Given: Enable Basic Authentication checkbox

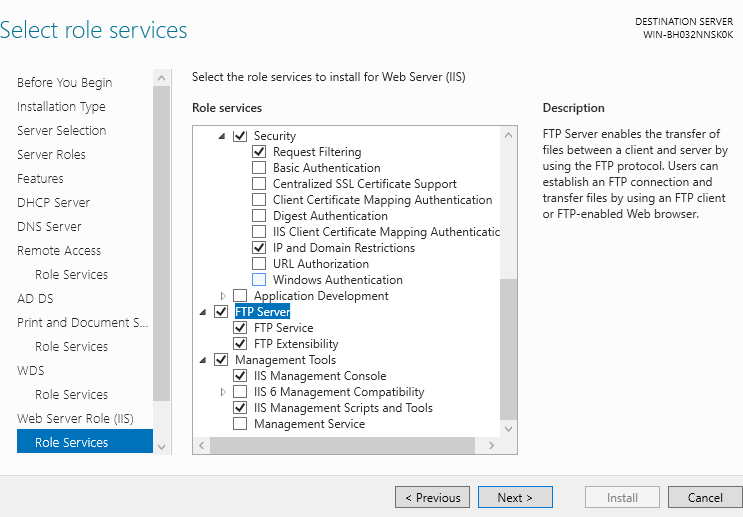Looking at the screenshot, I should tap(259, 168).
